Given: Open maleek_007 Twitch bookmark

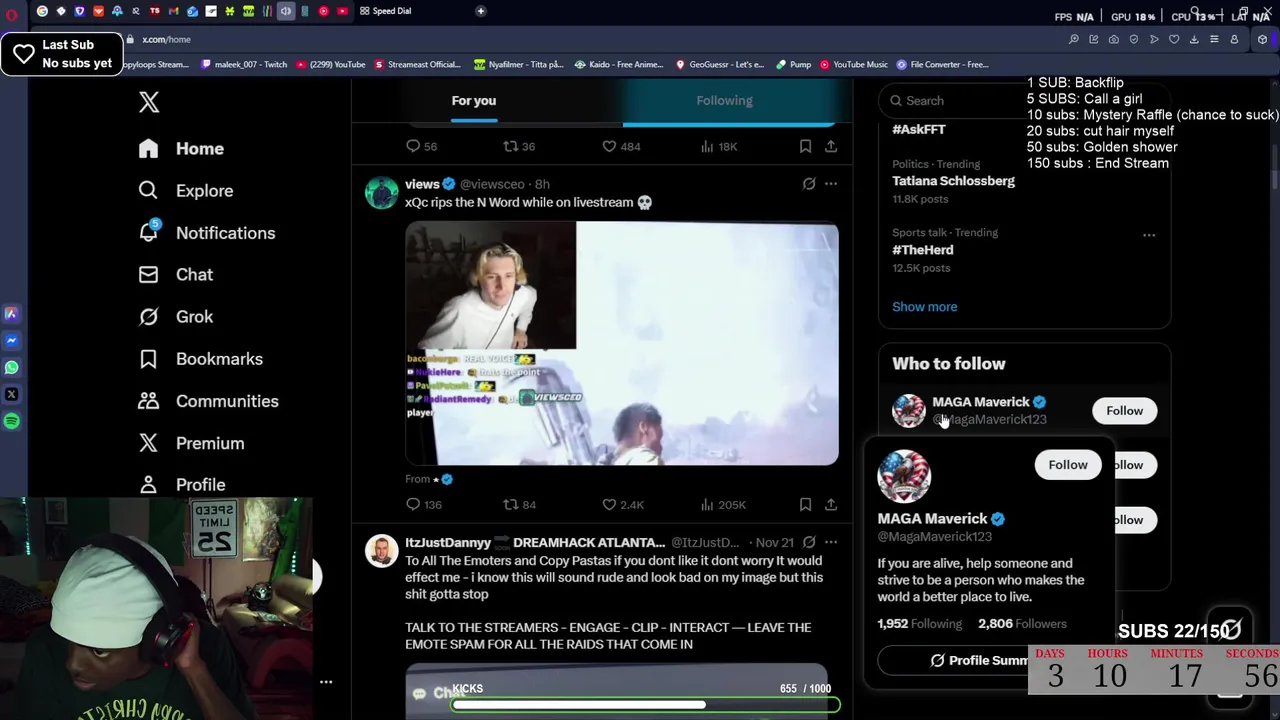Looking at the screenshot, I should [243, 64].
